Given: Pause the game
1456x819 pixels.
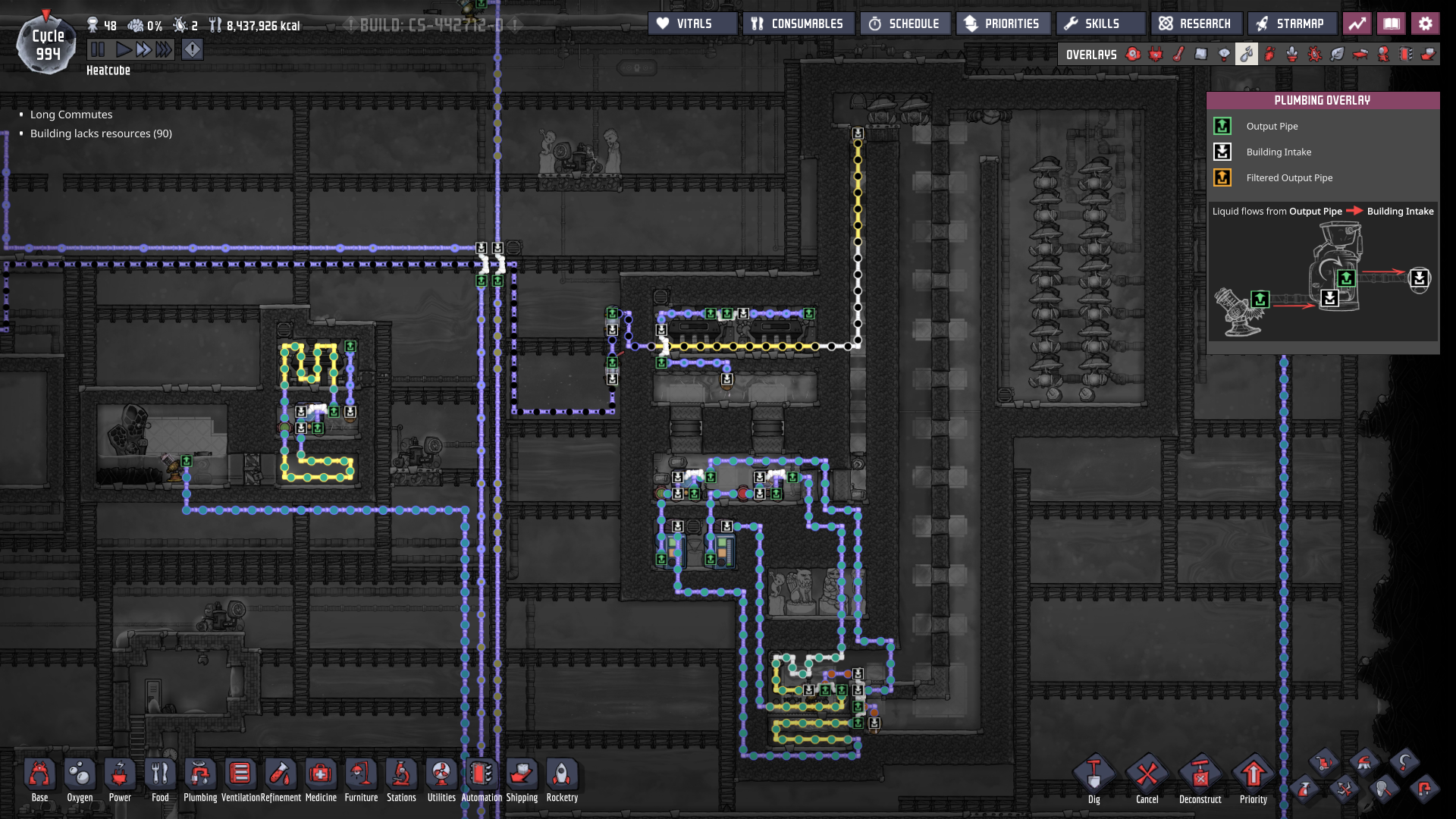Looking at the screenshot, I should pyautogui.click(x=98, y=50).
